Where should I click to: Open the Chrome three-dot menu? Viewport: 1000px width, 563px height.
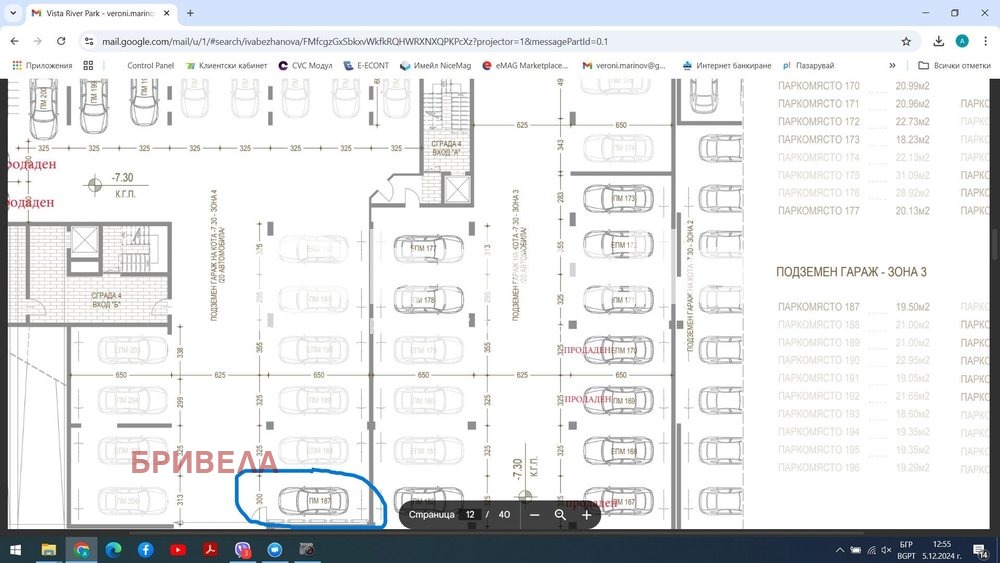(x=985, y=41)
